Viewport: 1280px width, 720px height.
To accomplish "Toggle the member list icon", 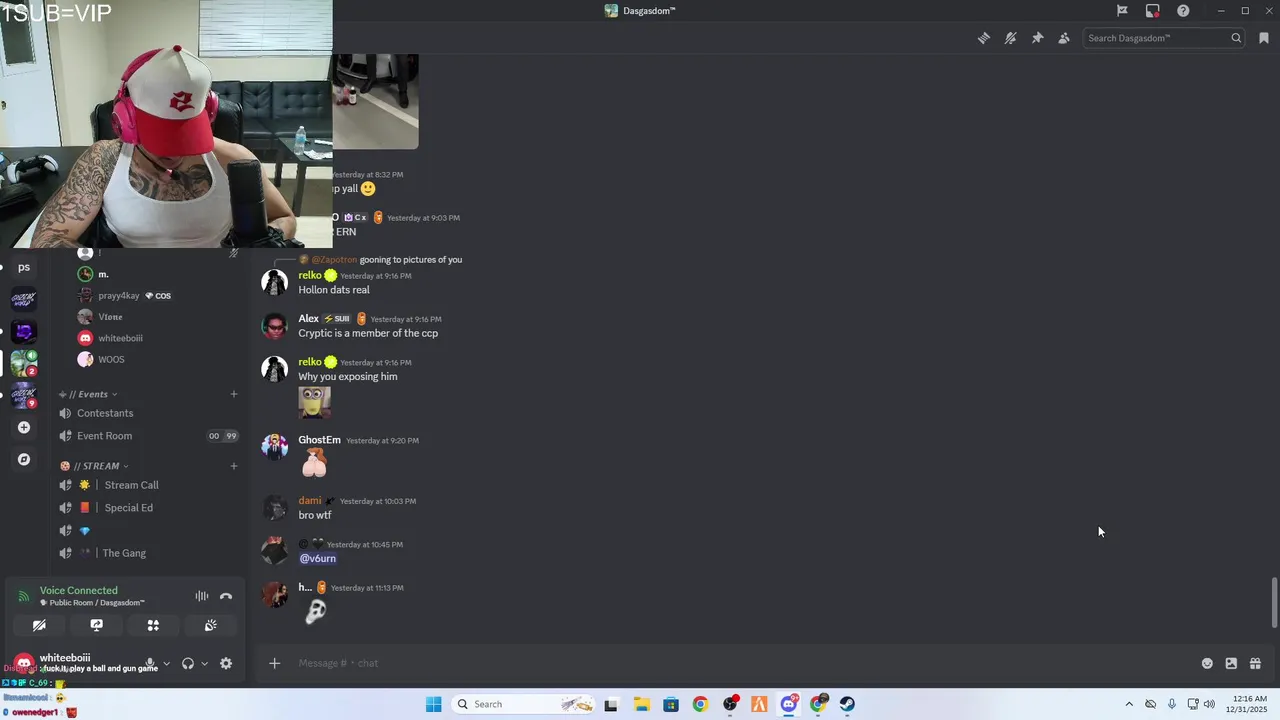I will (1064, 38).
